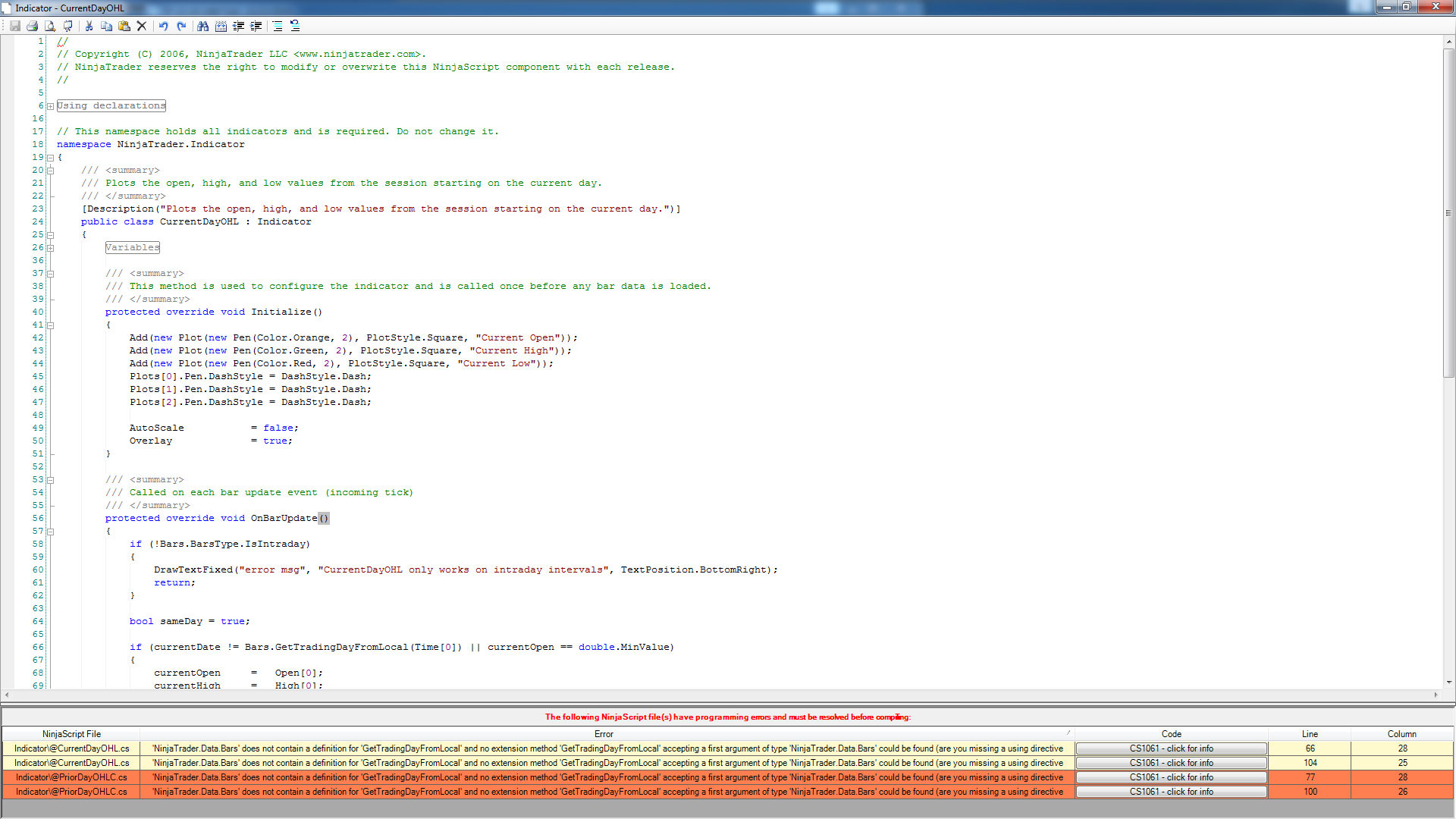Open Find with the binoculars icon
This screenshot has width=1456, height=819.
coord(202,26)
